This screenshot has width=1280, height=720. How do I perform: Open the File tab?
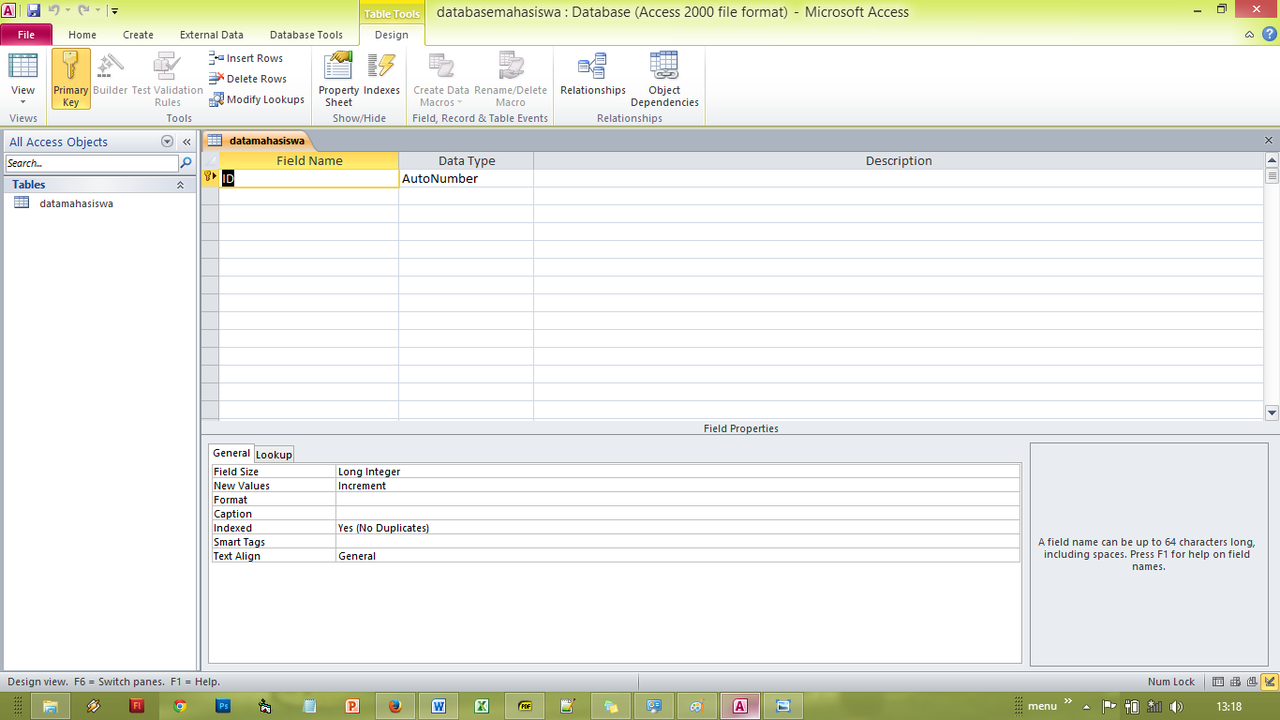click(x=26, y=35)
